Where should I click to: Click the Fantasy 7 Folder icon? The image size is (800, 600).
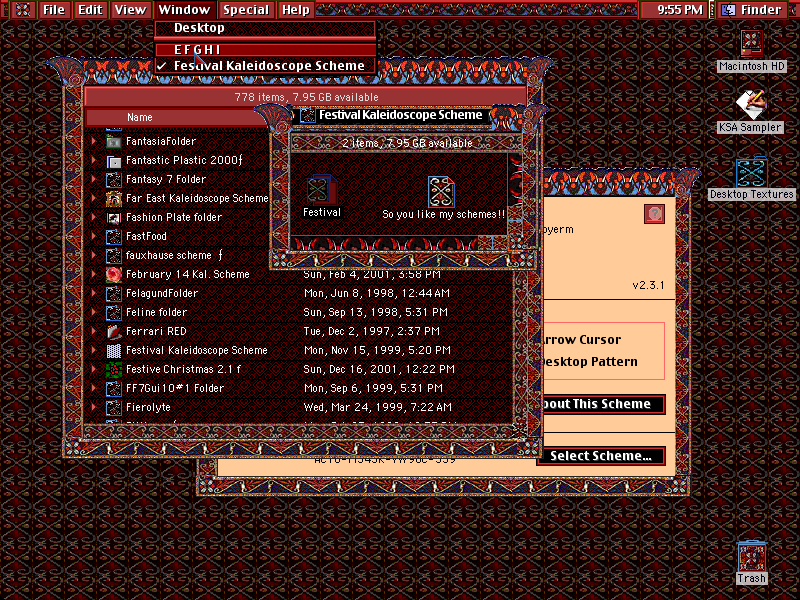coord(113,180)
